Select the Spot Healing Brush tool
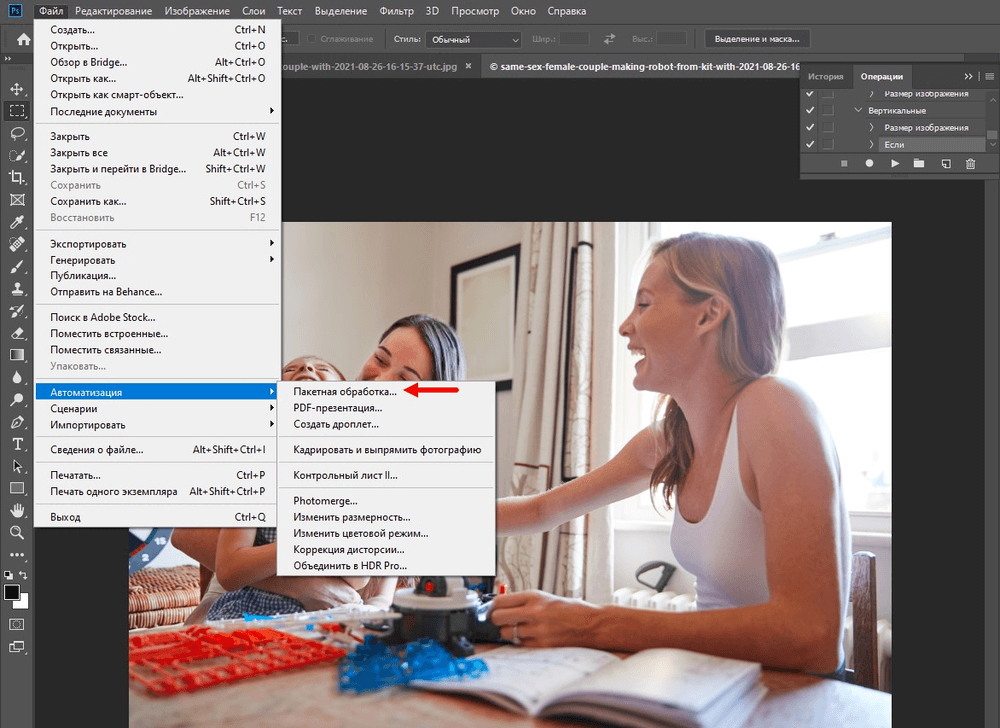The image size is (1000, 728). tap(17, 244)
